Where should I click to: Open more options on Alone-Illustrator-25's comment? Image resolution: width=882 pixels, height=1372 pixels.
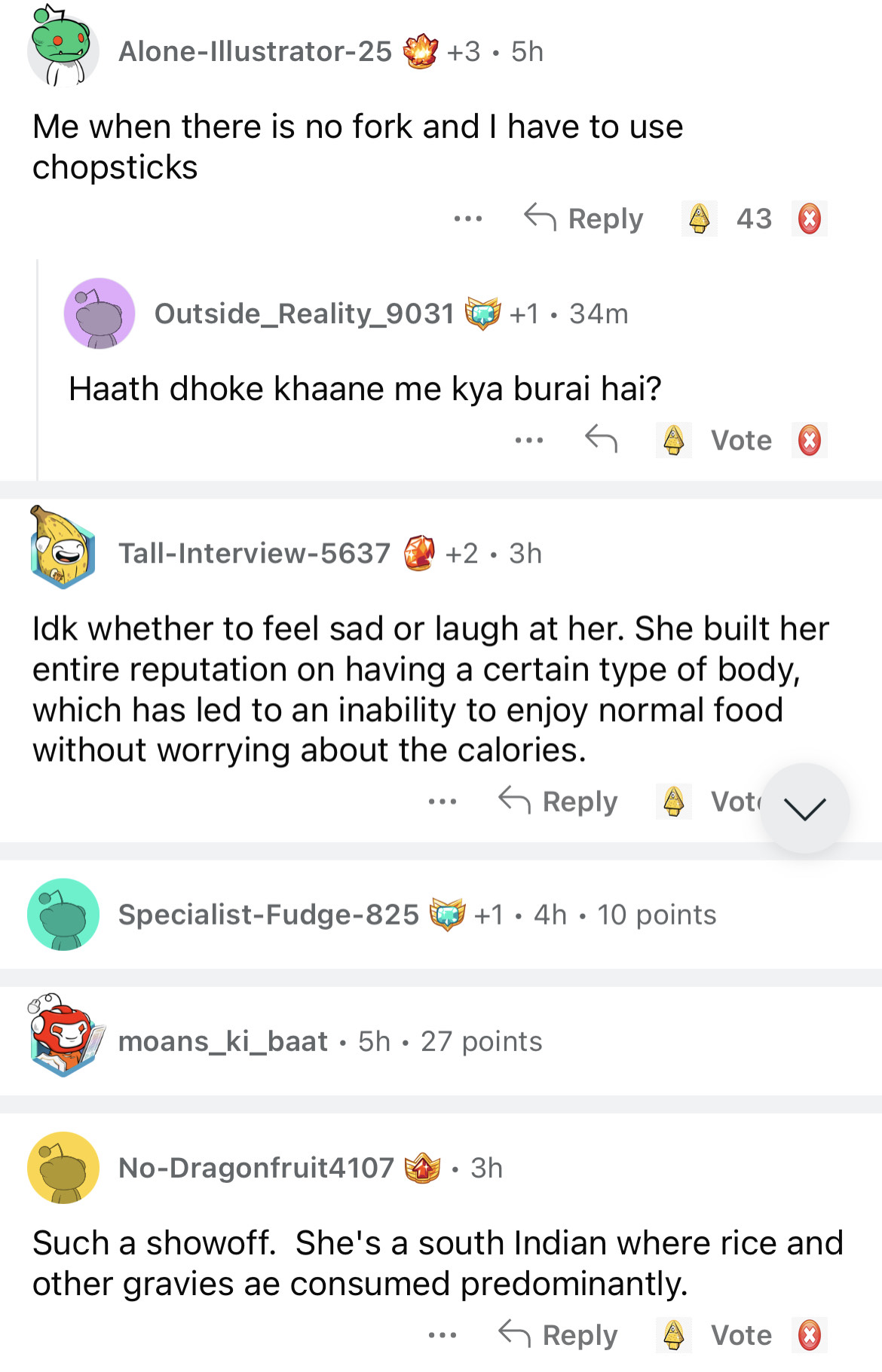coord(467,219)
